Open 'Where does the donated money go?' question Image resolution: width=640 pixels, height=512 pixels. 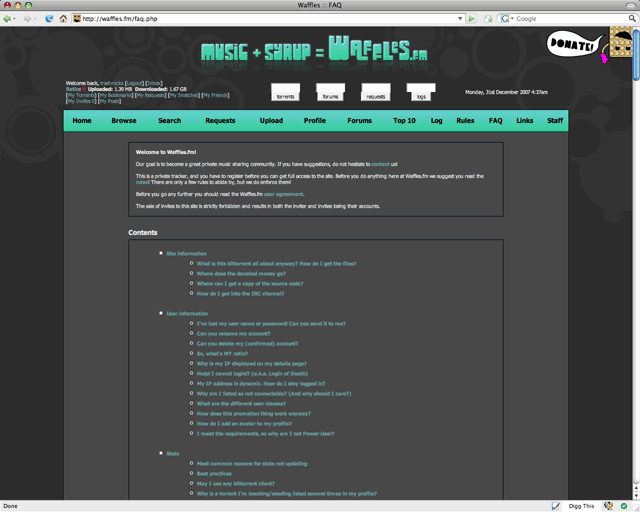(x=241, y=274)
